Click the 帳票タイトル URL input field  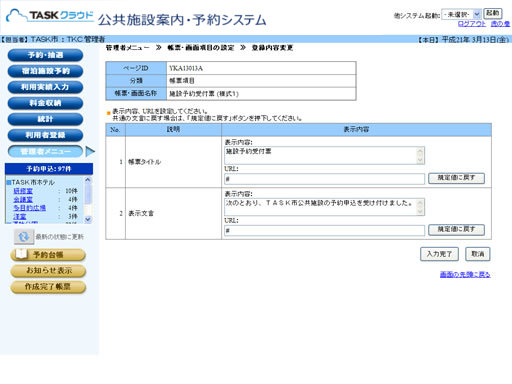(x=324, y=179)
